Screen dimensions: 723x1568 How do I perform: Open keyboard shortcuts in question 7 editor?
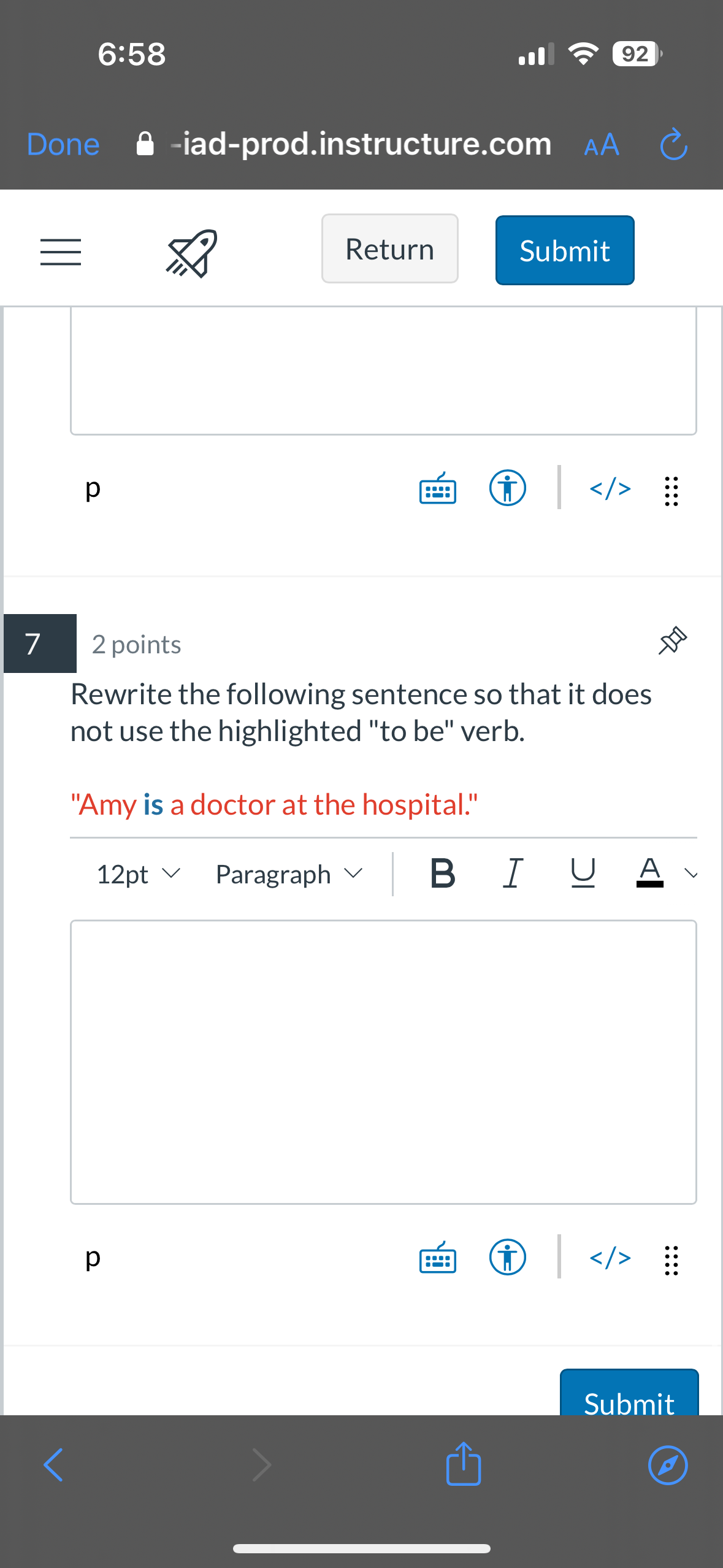click(x=438, y=1257)
